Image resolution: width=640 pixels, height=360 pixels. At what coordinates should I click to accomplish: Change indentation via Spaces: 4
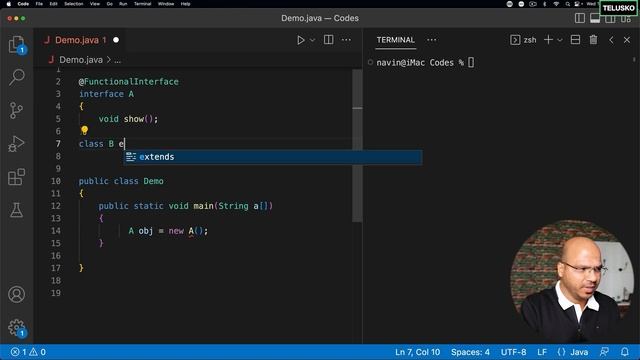pyautogui.click(x=470, y=352)
